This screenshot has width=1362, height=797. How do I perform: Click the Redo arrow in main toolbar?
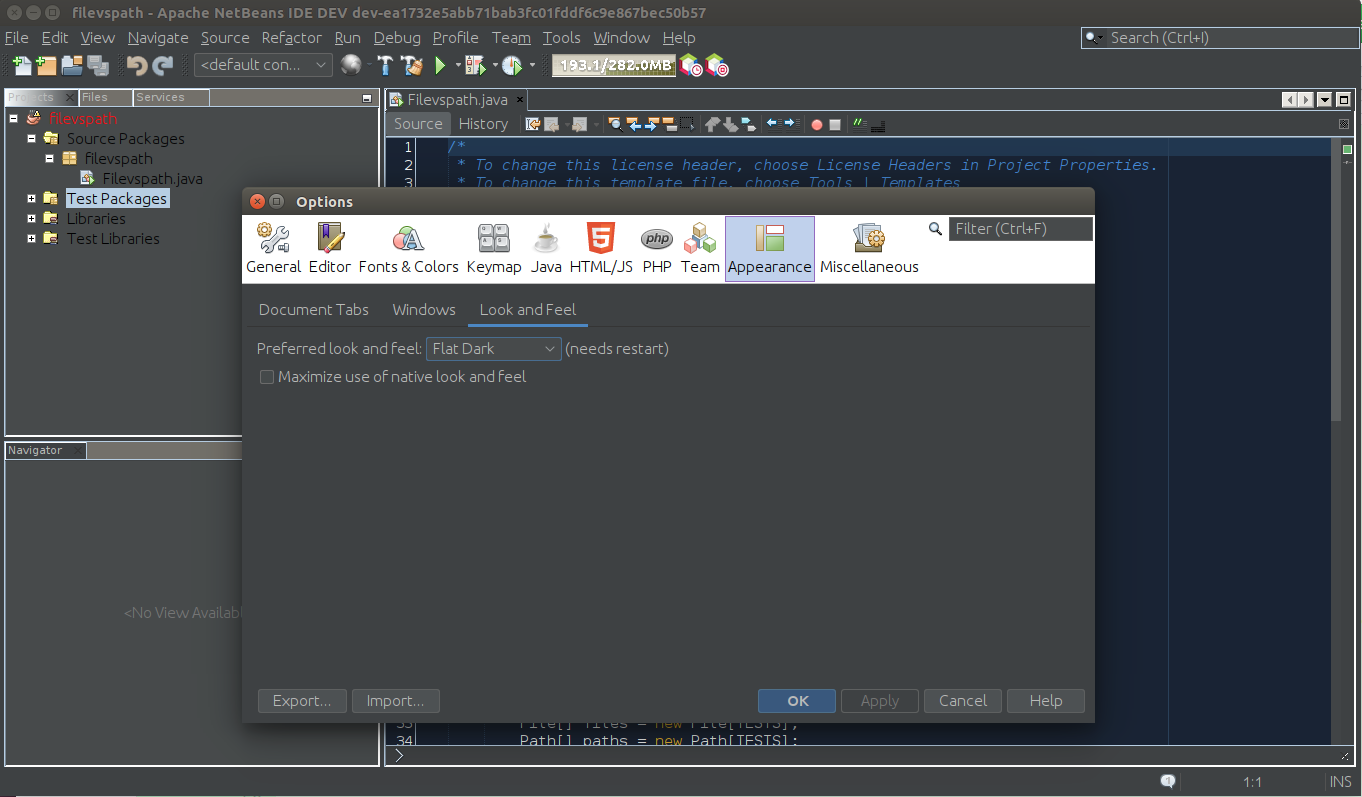pyautogui.click(x=162, y=66)
